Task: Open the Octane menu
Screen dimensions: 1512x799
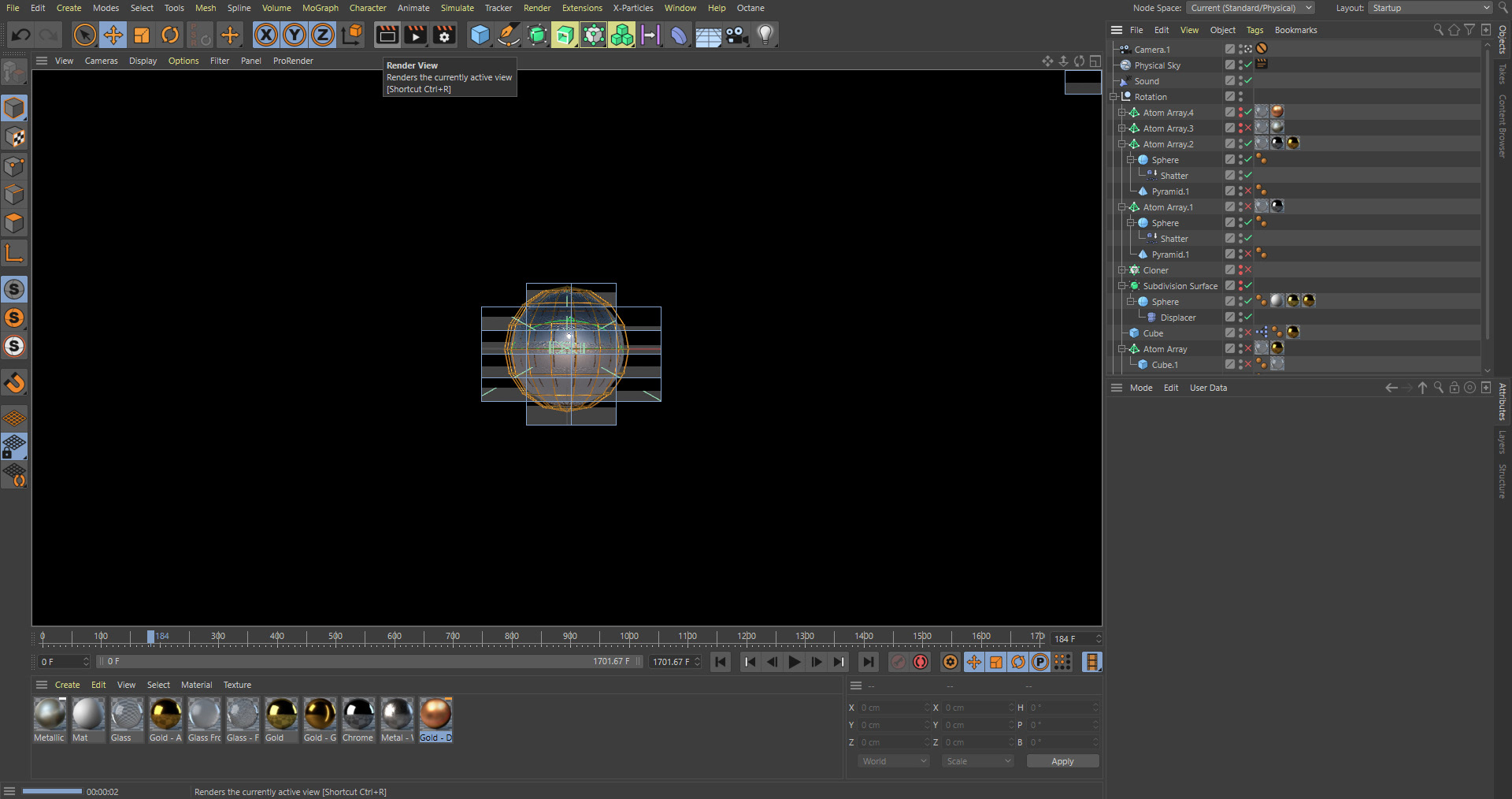Action: (750, 8)
